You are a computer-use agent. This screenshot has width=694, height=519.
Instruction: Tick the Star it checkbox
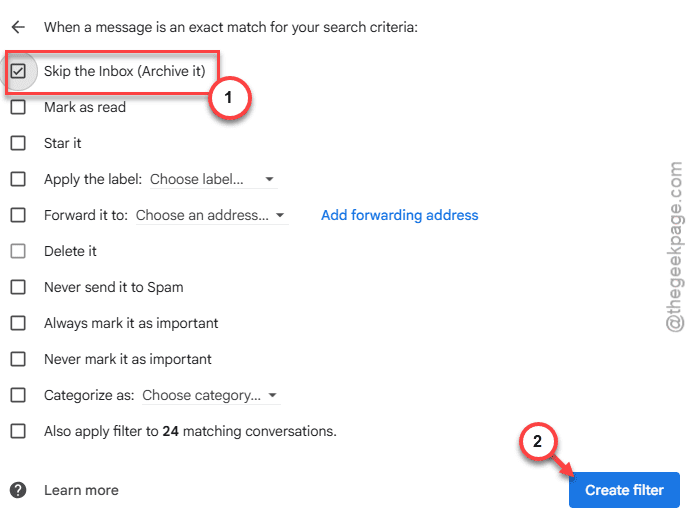click(18, 143)
